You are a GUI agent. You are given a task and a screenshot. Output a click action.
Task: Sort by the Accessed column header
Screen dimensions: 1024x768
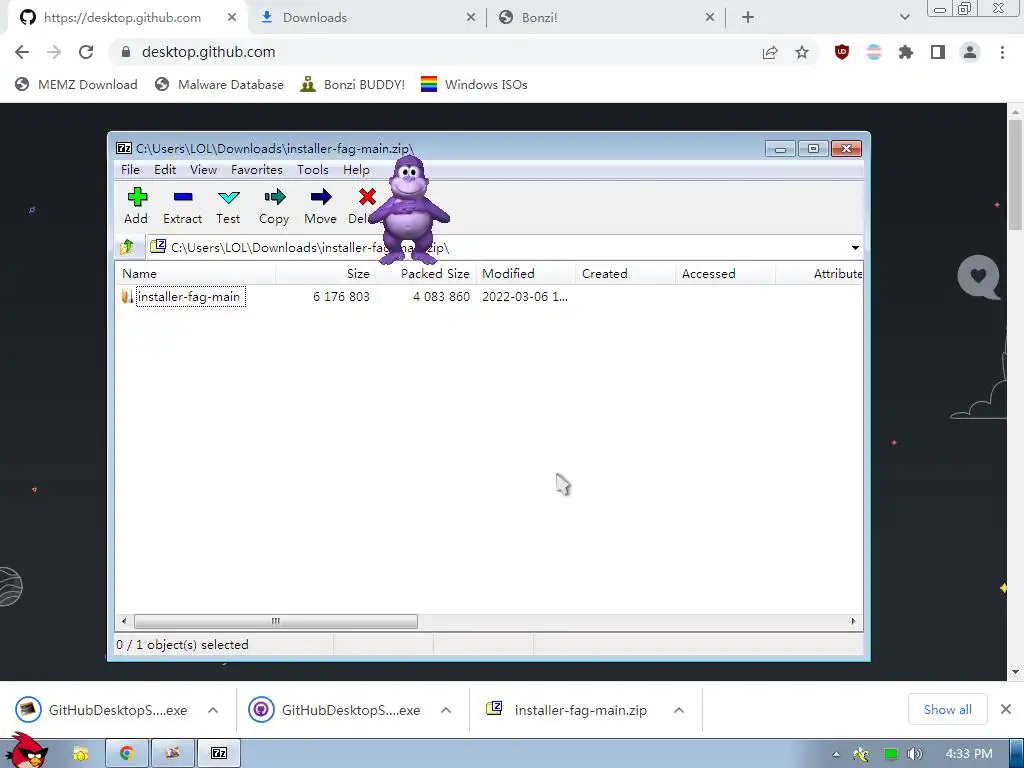pyautogui.click(x=726, y=274)
